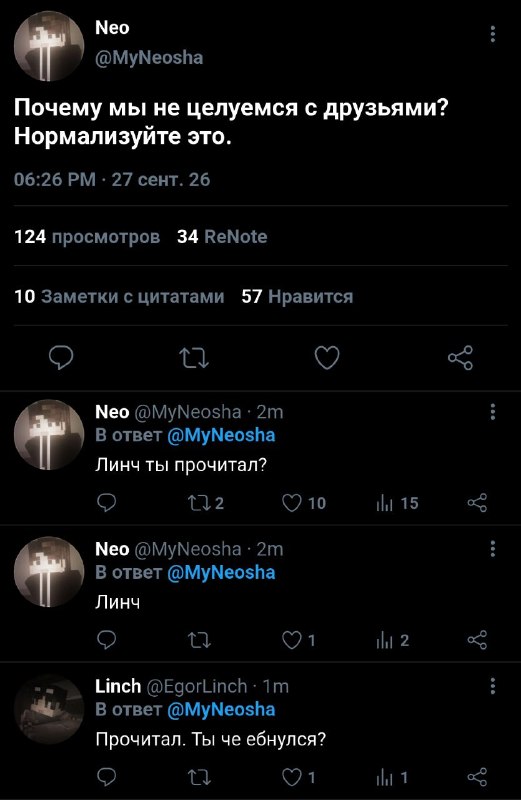View stats showing 15 on first reply
521x800 pixels.
pos(397,503)
